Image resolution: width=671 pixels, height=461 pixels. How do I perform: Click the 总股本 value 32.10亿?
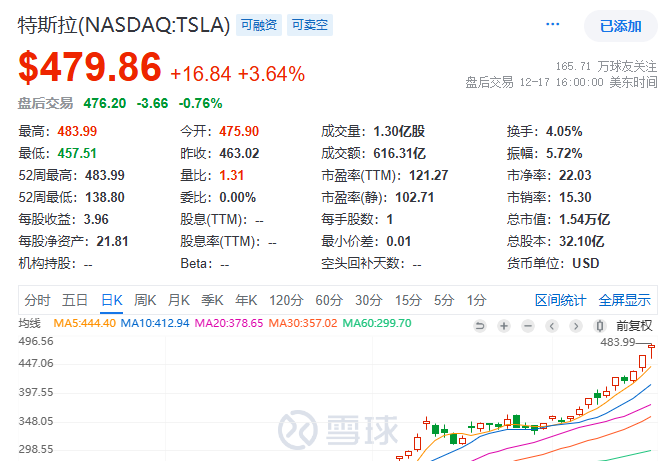[x=582, y=241]
